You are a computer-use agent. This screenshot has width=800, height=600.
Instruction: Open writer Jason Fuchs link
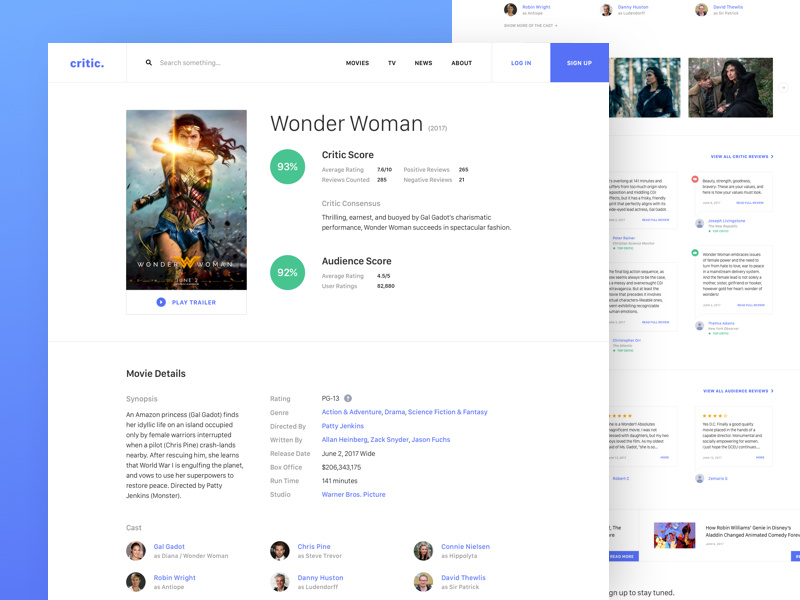pos(431,440)
